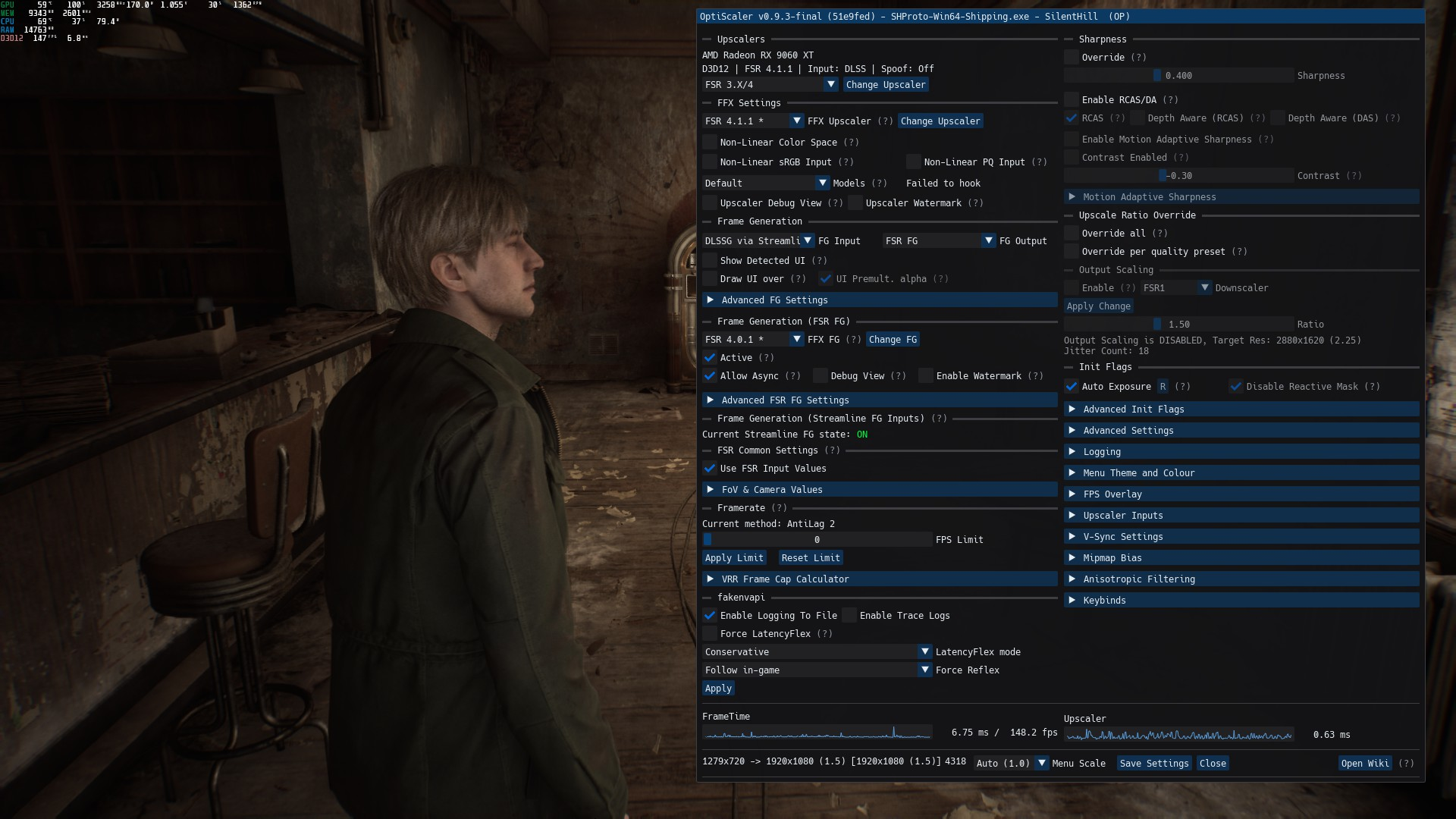
Task: Click the Output Scaling Ratio slider at 1.50
Action: pyautogui.click(x=1178, y=325)
